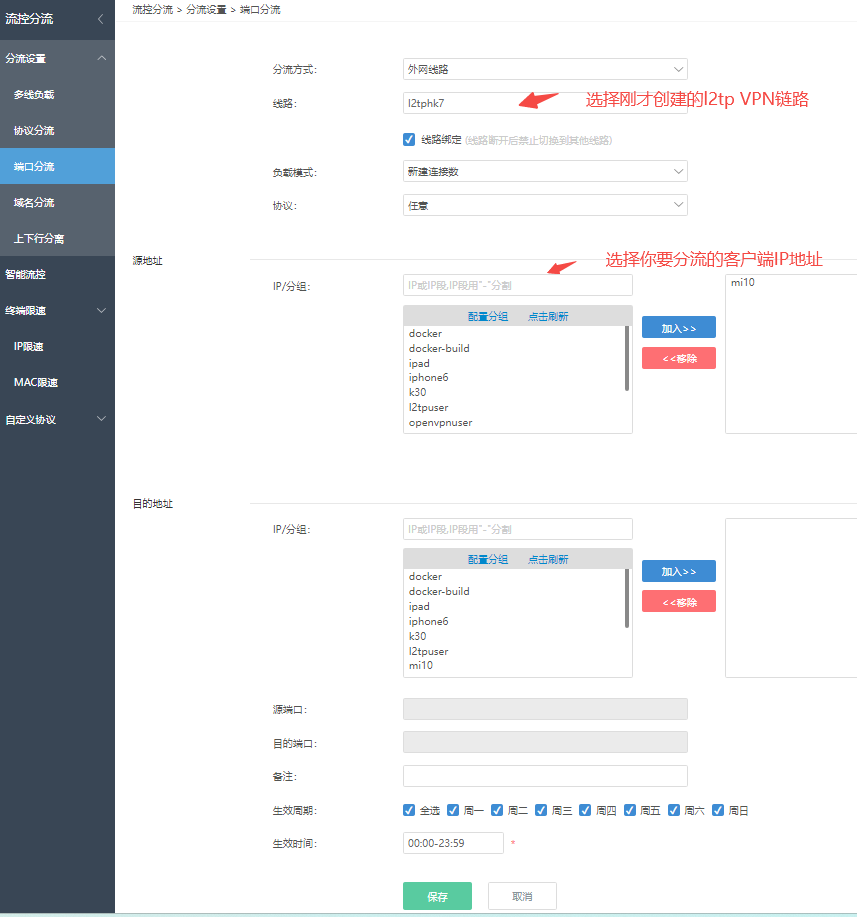857x917 pixels.
Task: Click 点击刷新 link in destination address list
Action: (x=548, y=560)
